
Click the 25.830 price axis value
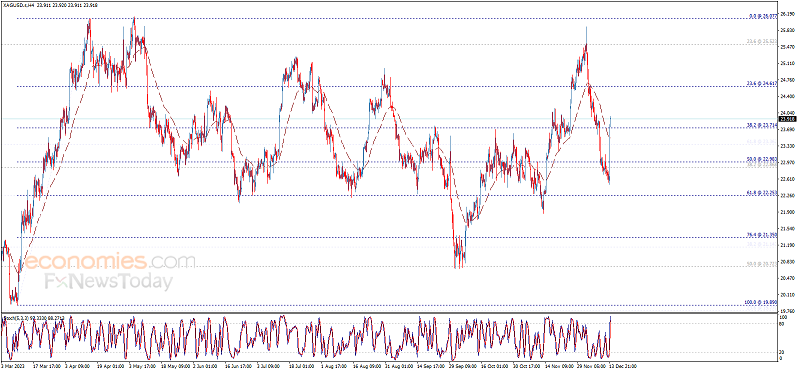pyautogui.click(x=787, y=31)
